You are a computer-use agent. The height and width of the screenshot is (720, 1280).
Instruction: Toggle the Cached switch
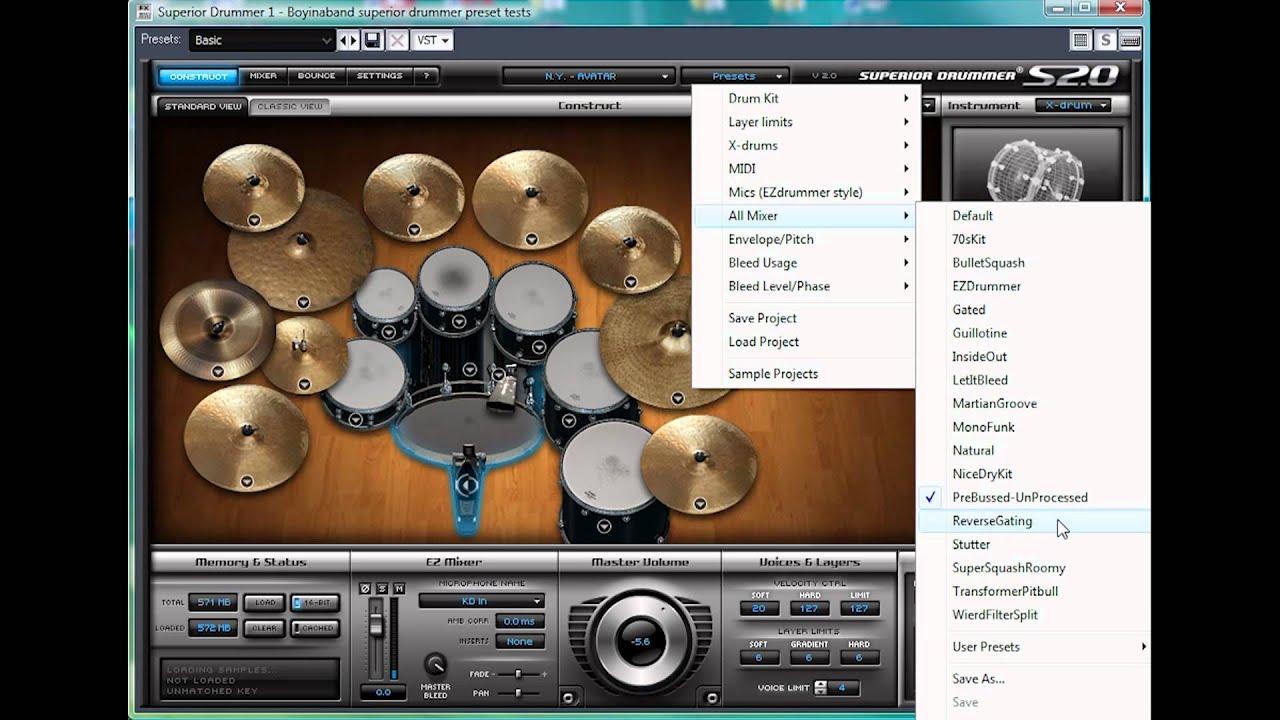click(315, 628)
